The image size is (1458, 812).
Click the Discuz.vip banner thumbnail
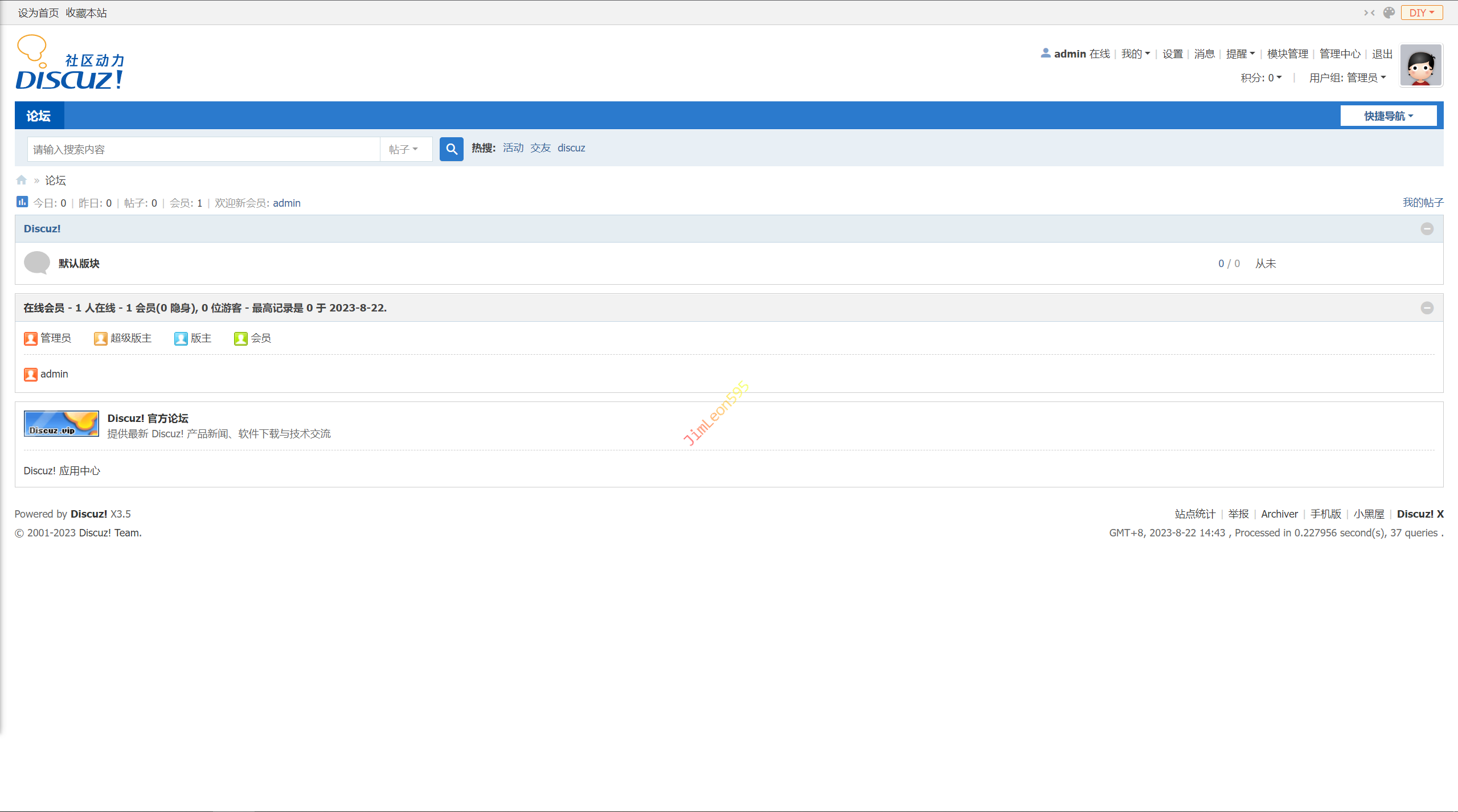coord(62,424)
